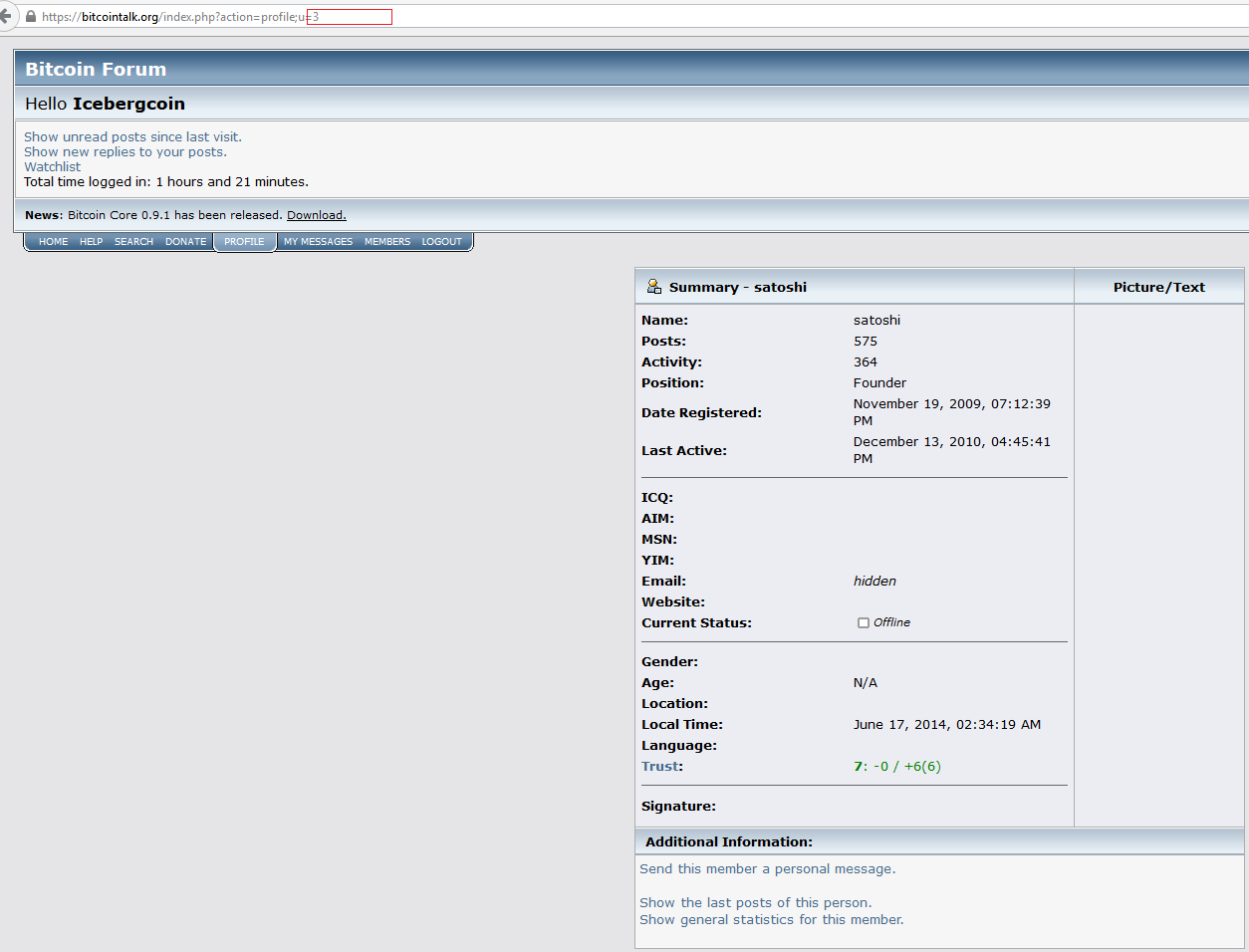Click the profile summary user icon
Image resolution: width=1249 pixels, height=952 pixels.
tap(654, 287)
